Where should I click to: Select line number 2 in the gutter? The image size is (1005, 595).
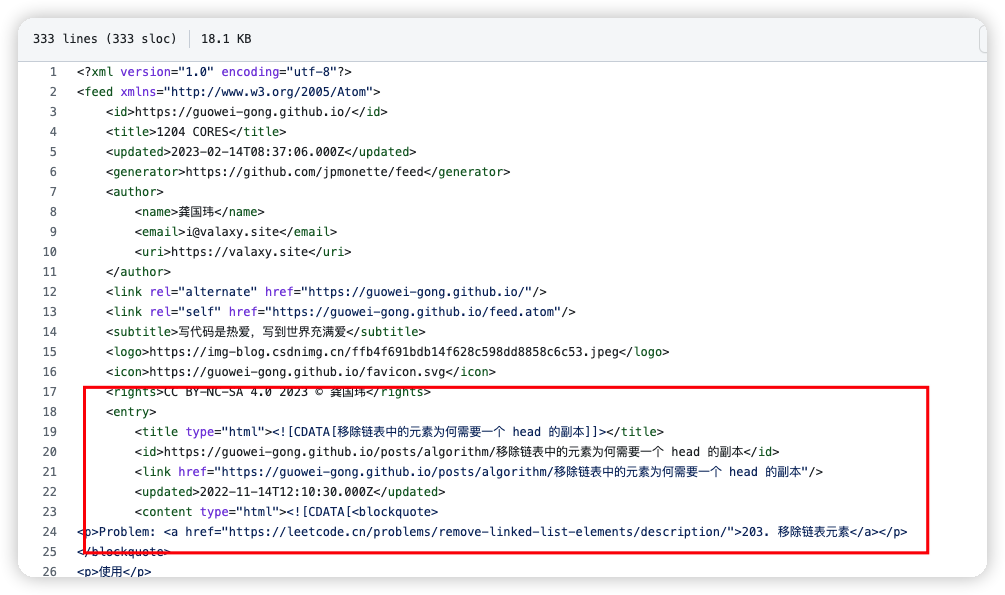pyautogui.click(x=53, y=92)
